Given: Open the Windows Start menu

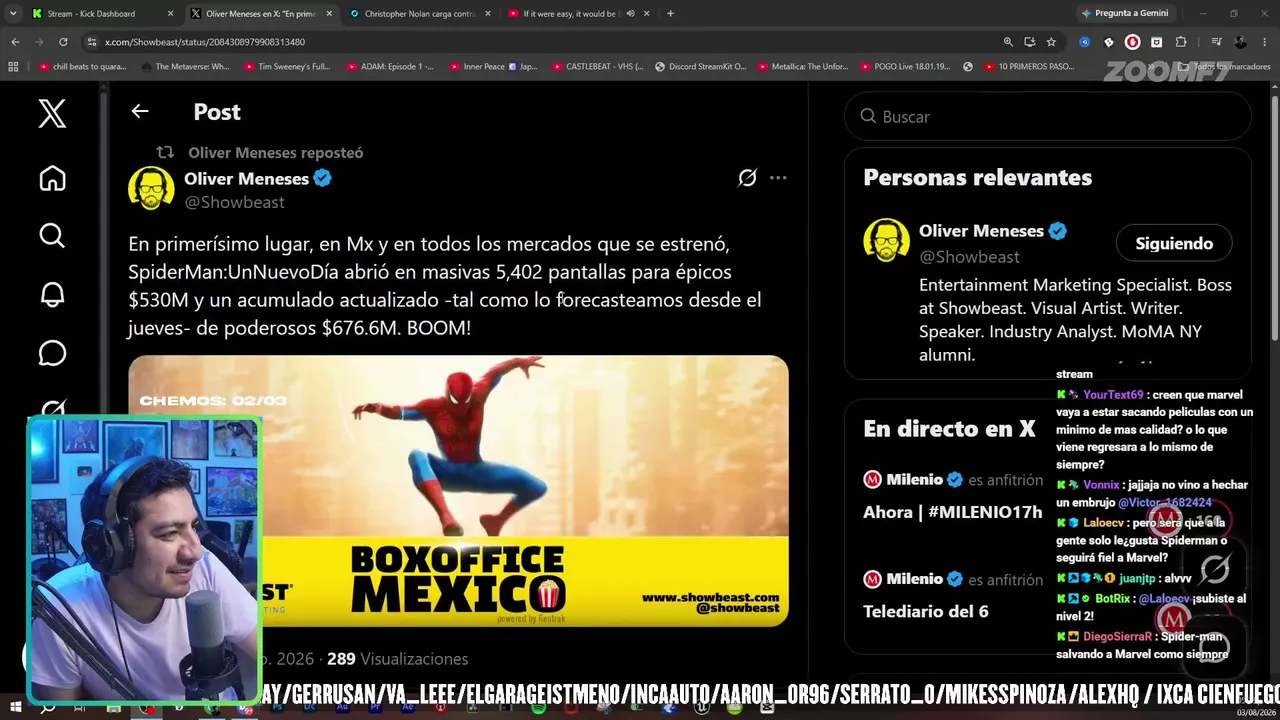Looking at the screenshot, I should pyautogui.click(x=16, y=708).
